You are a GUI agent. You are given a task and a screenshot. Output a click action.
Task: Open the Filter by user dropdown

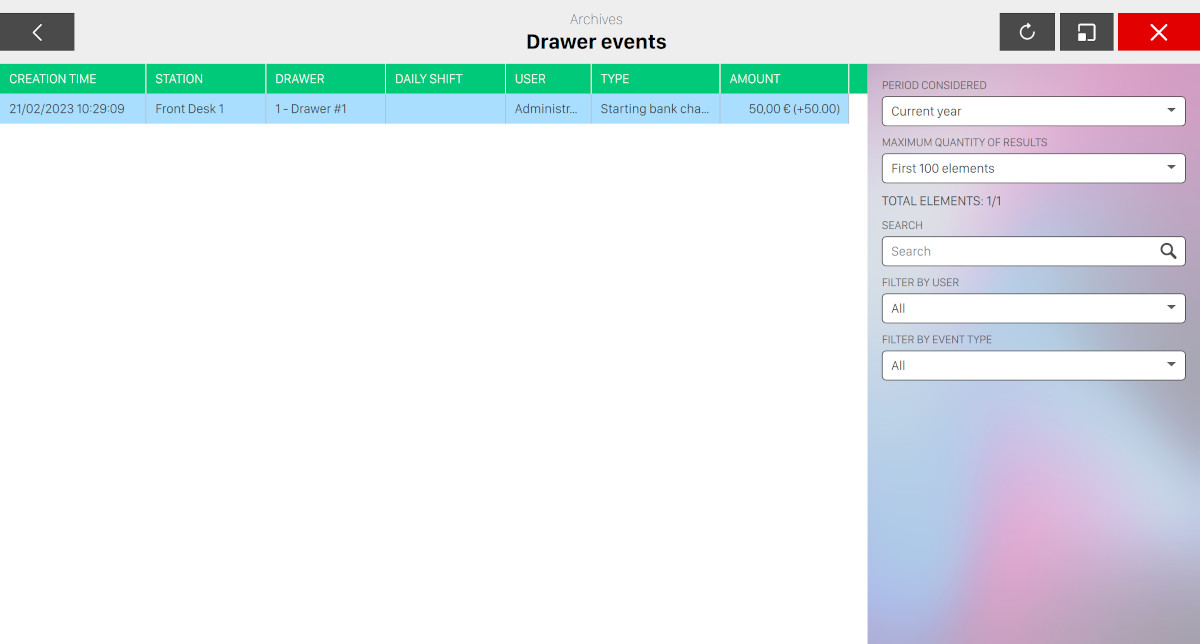(1033, 308)
